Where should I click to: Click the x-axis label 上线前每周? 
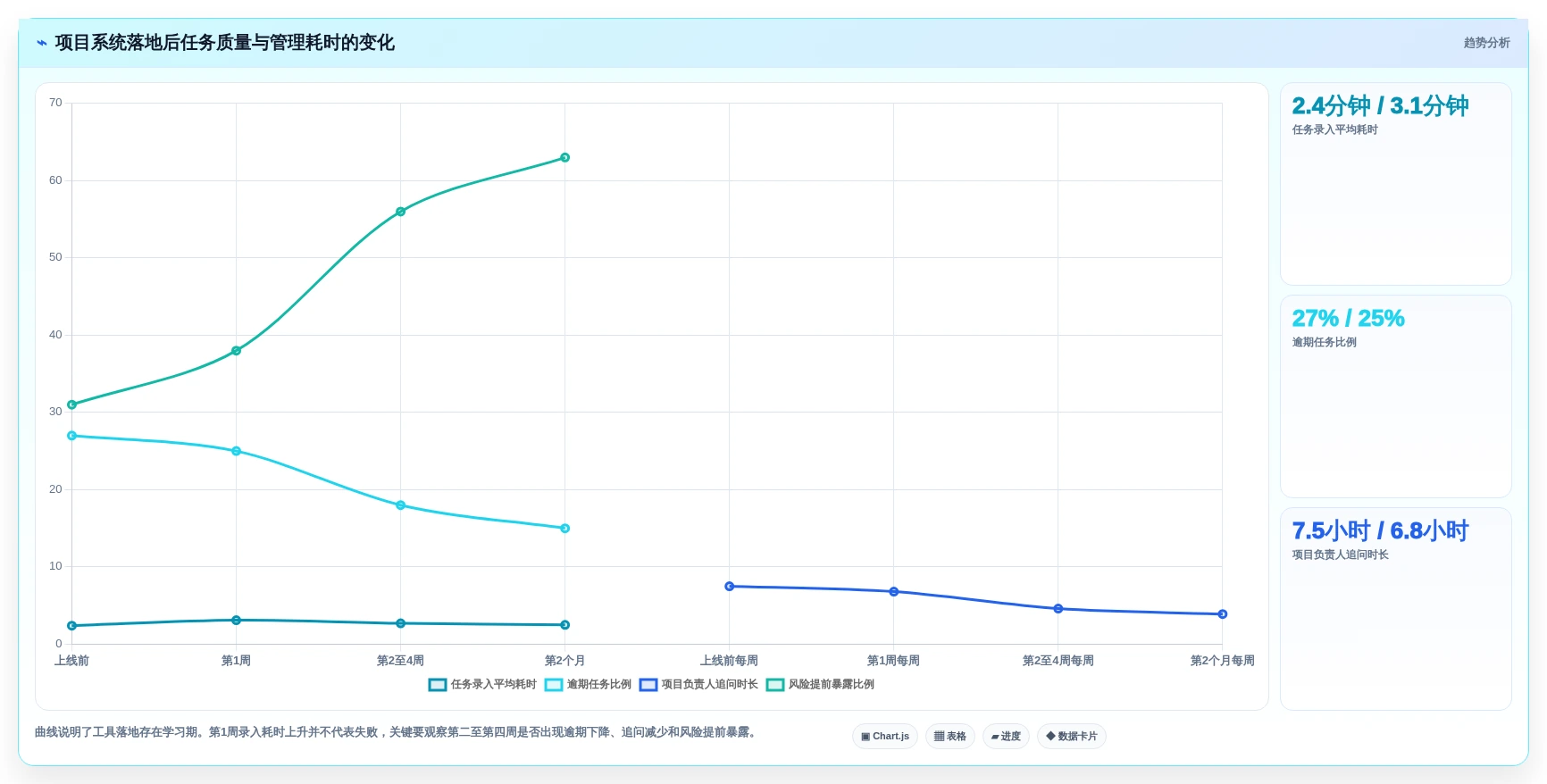coord(729,661)
